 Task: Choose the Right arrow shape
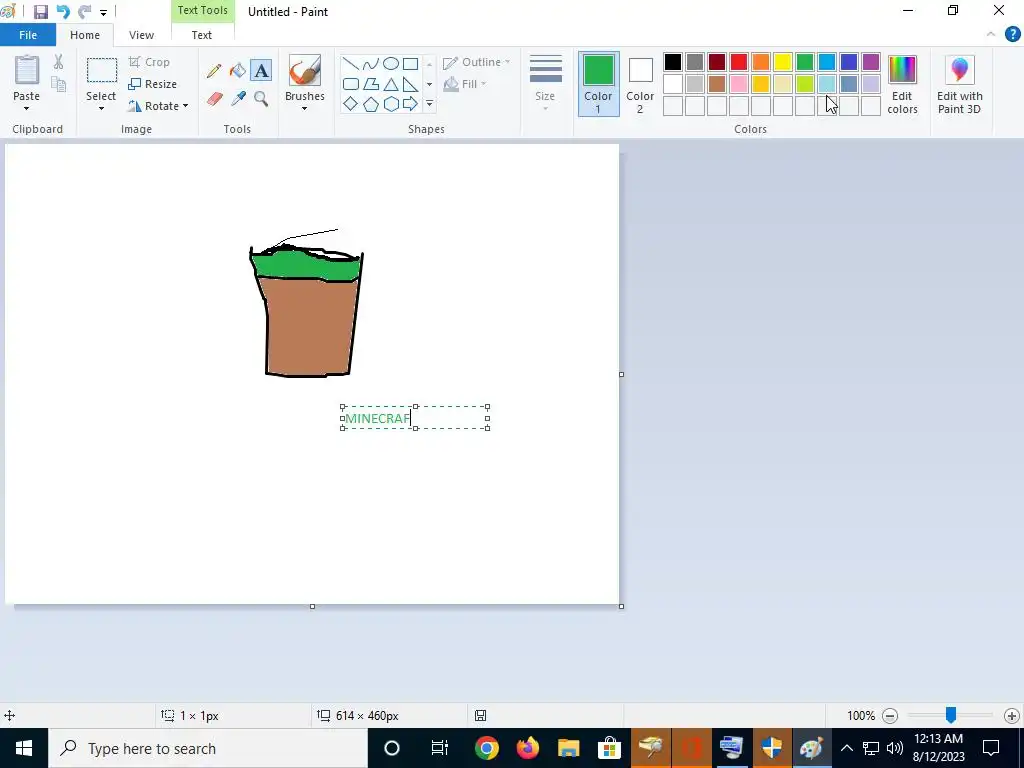click(x=410, y=104)
